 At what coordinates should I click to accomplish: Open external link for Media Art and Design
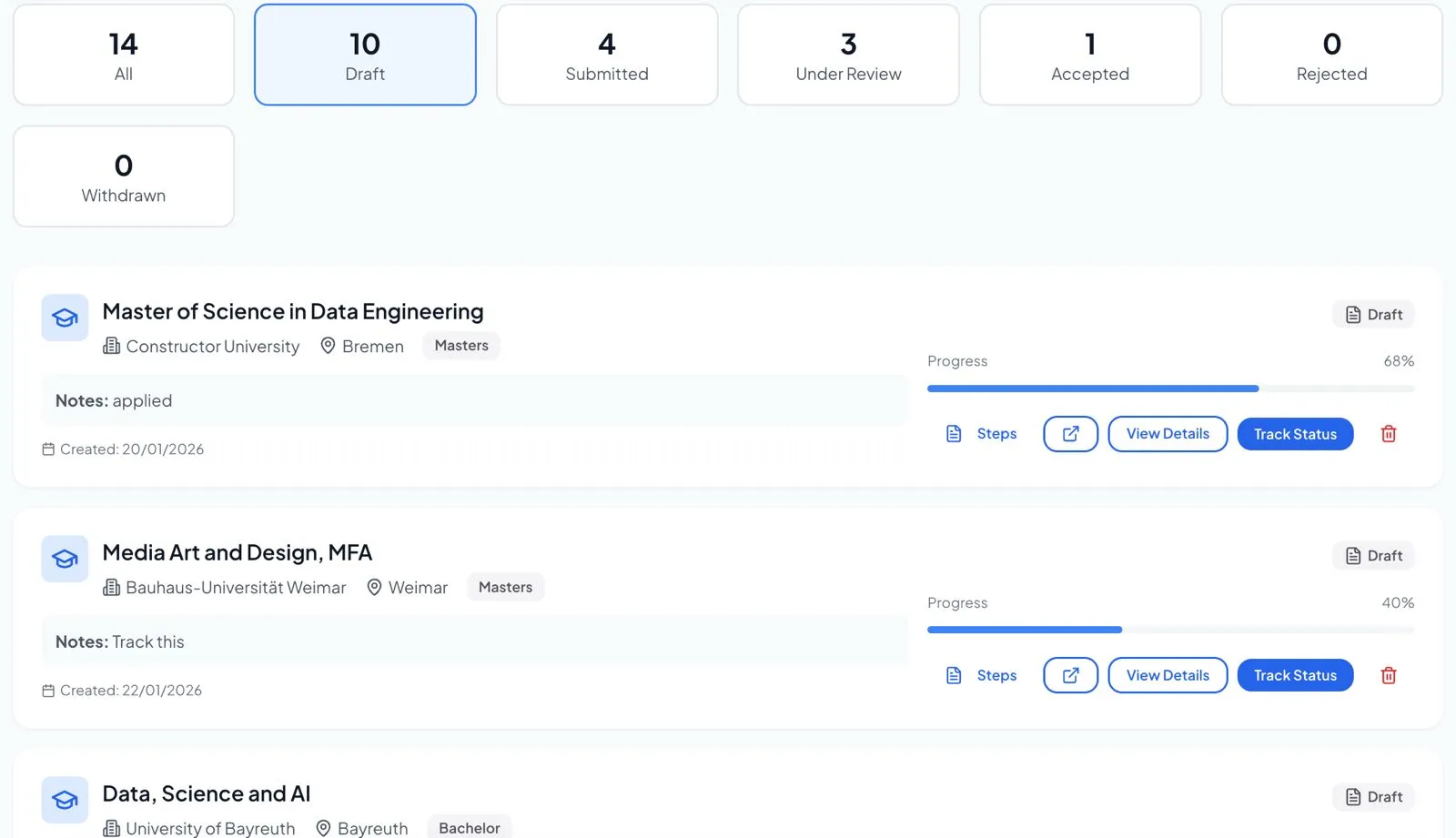click(x=1070, y=675)
